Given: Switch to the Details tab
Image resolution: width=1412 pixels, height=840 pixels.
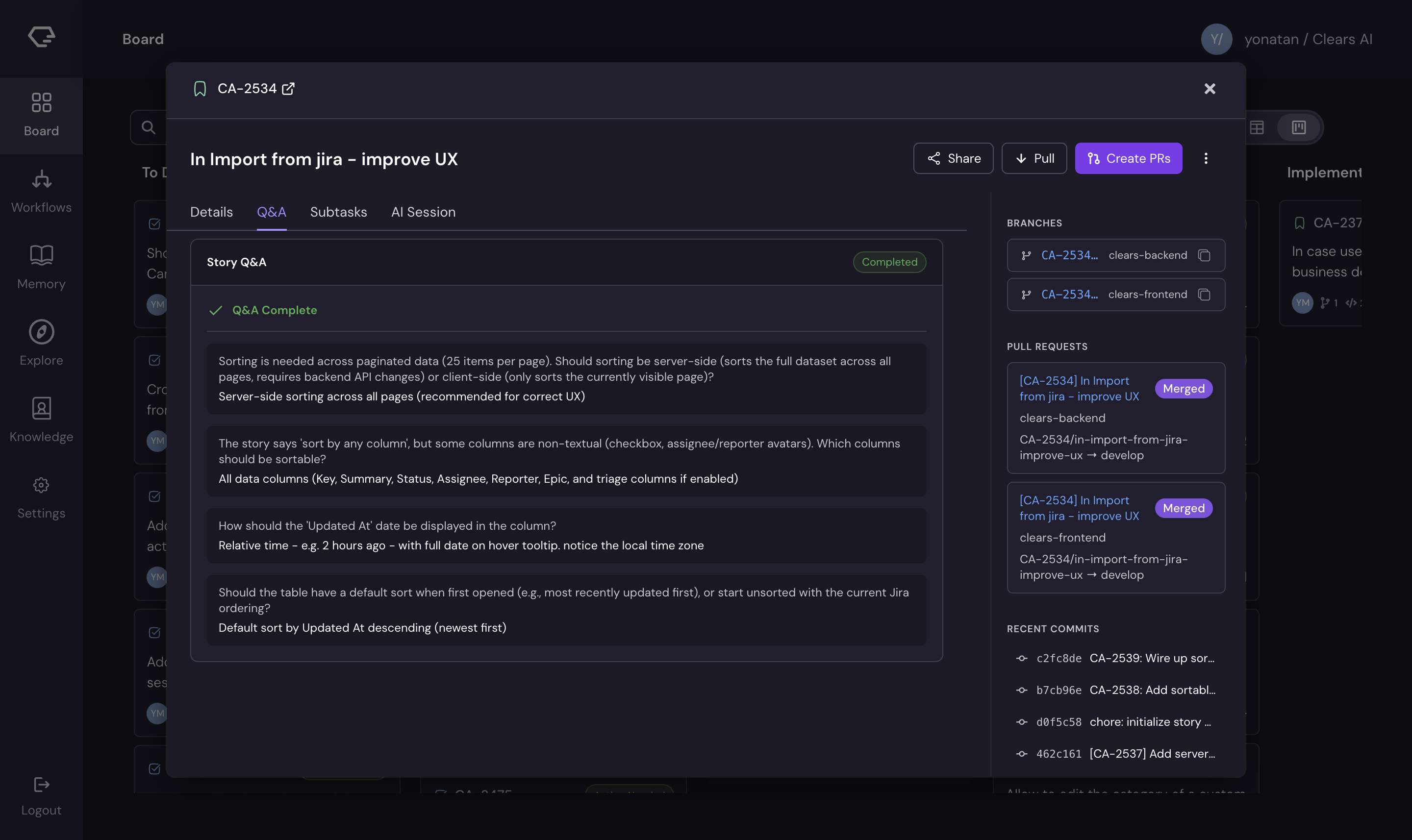Looking at the screenshot, I should [x=212, y=212].
